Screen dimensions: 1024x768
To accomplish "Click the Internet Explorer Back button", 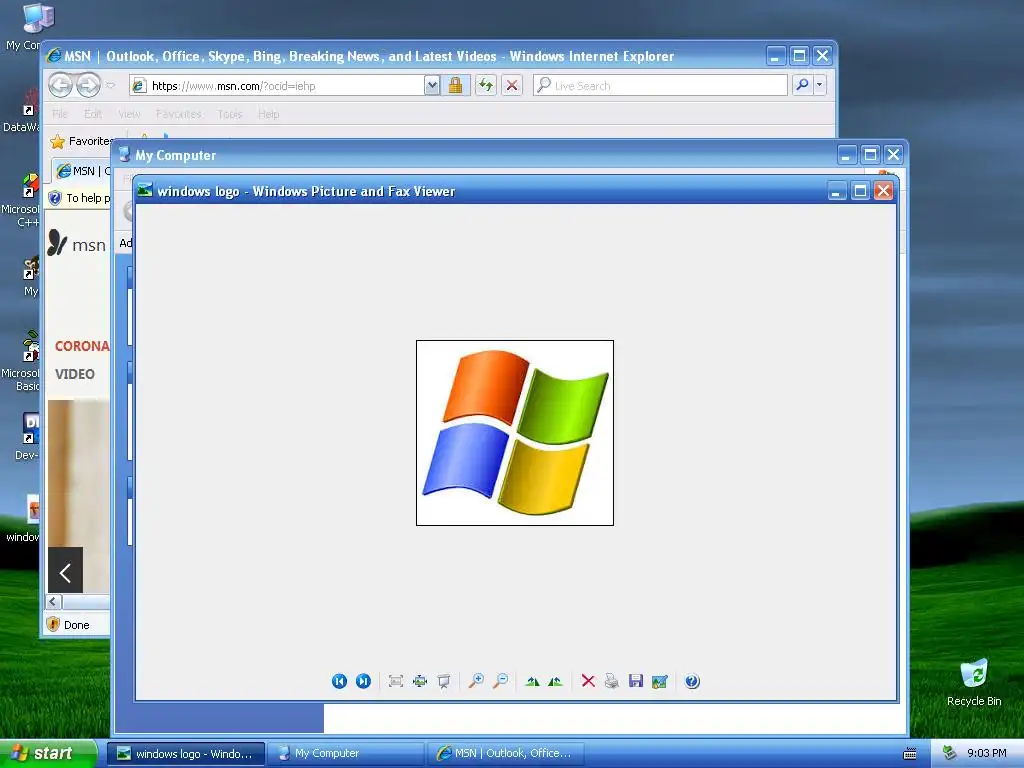I will [x=61, y=85].
